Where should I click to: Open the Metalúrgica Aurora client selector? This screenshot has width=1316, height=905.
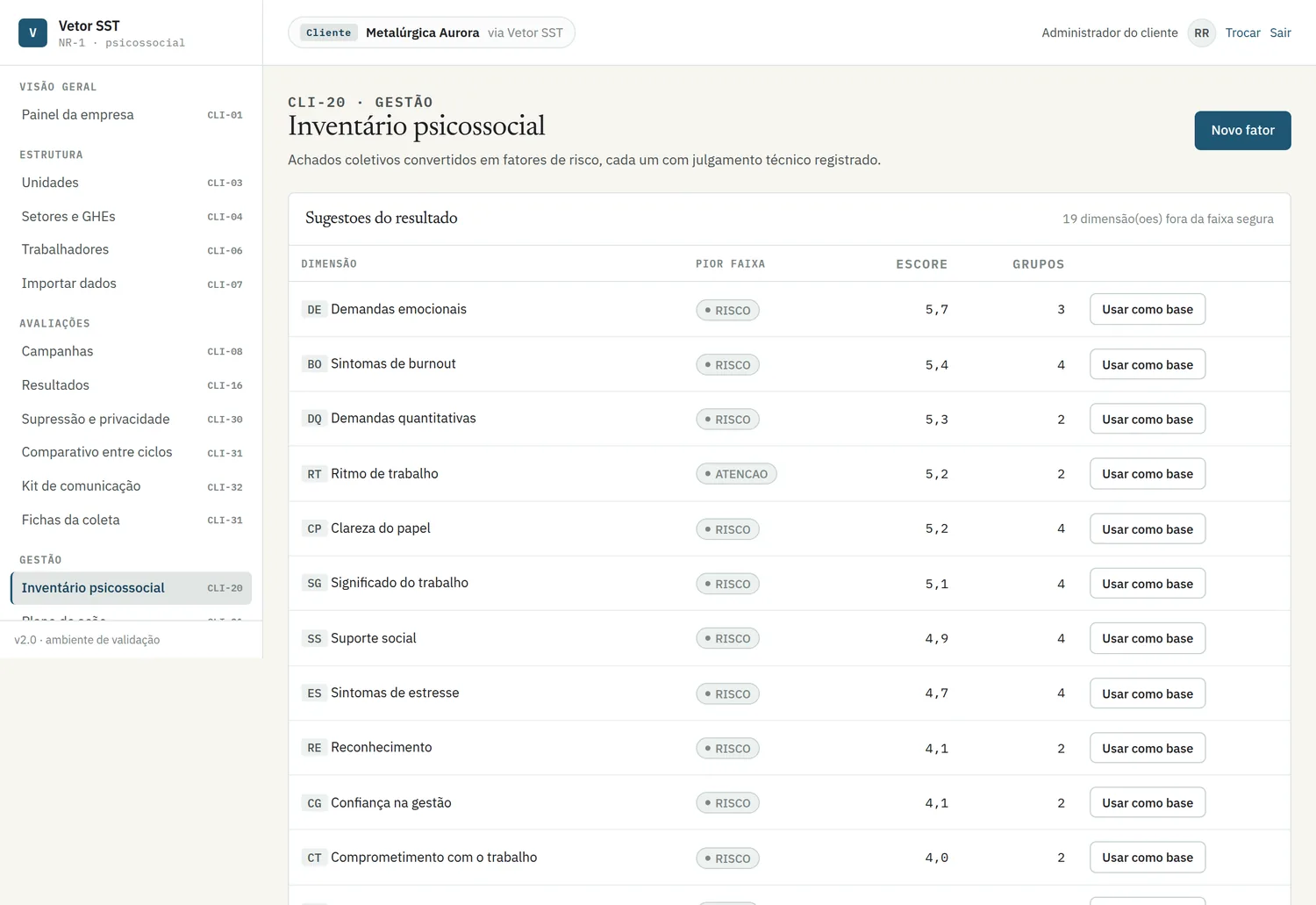click(432, 32)
